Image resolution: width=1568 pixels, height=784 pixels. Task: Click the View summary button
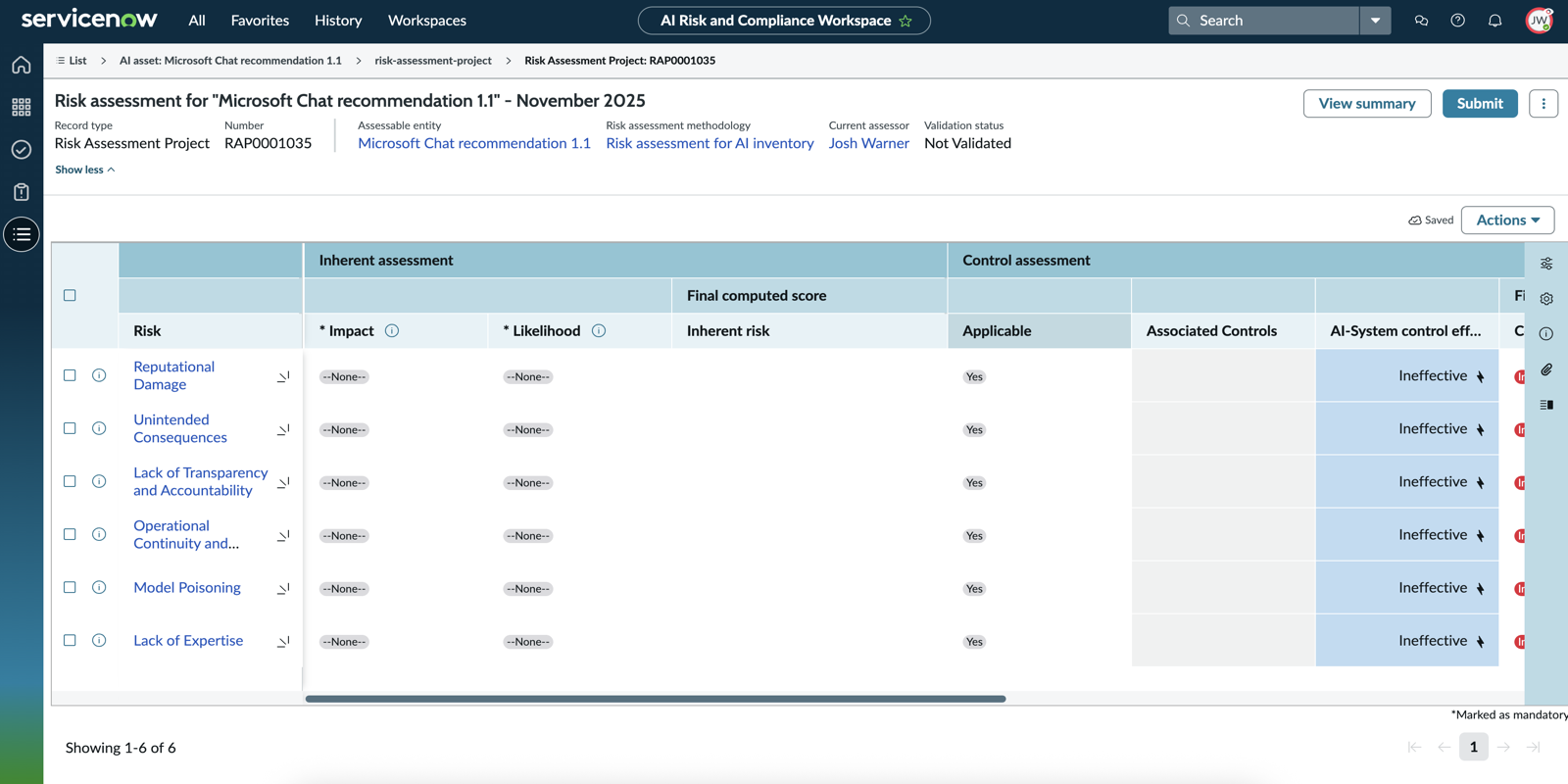(x=1367, y=104)
